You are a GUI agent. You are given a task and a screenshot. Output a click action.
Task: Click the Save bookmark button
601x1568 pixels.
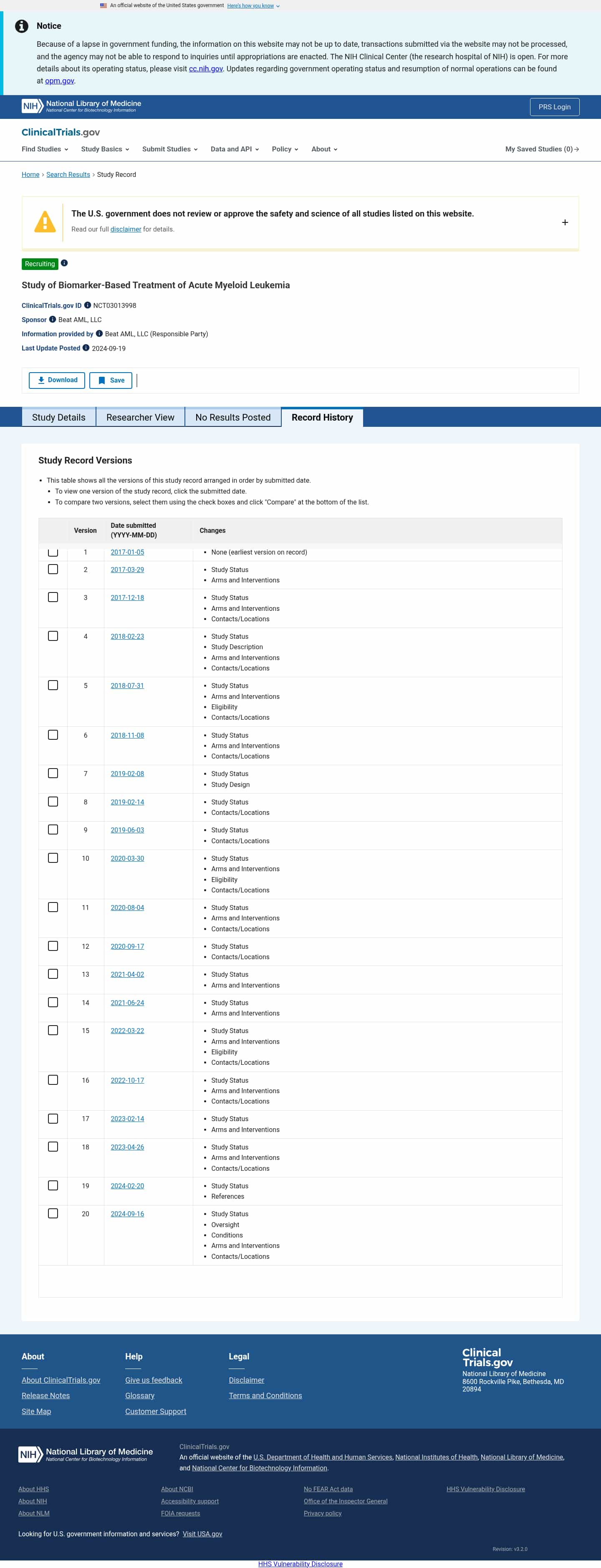(111, 381)
